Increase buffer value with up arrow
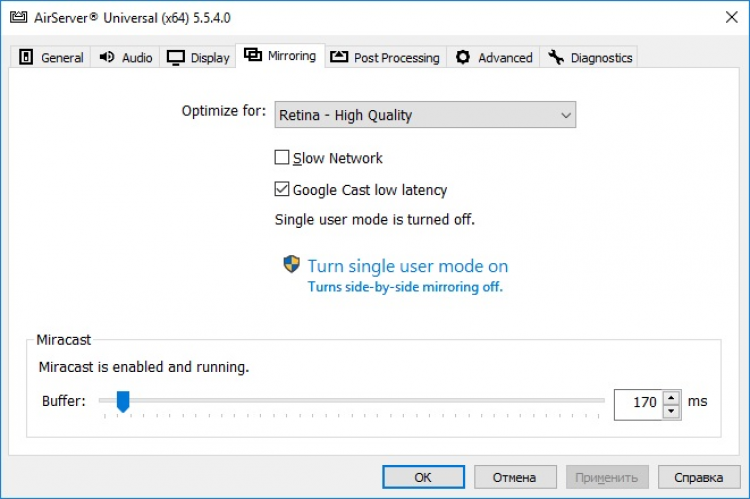This screenshot has width=750, height=499. tap(672, 397)
